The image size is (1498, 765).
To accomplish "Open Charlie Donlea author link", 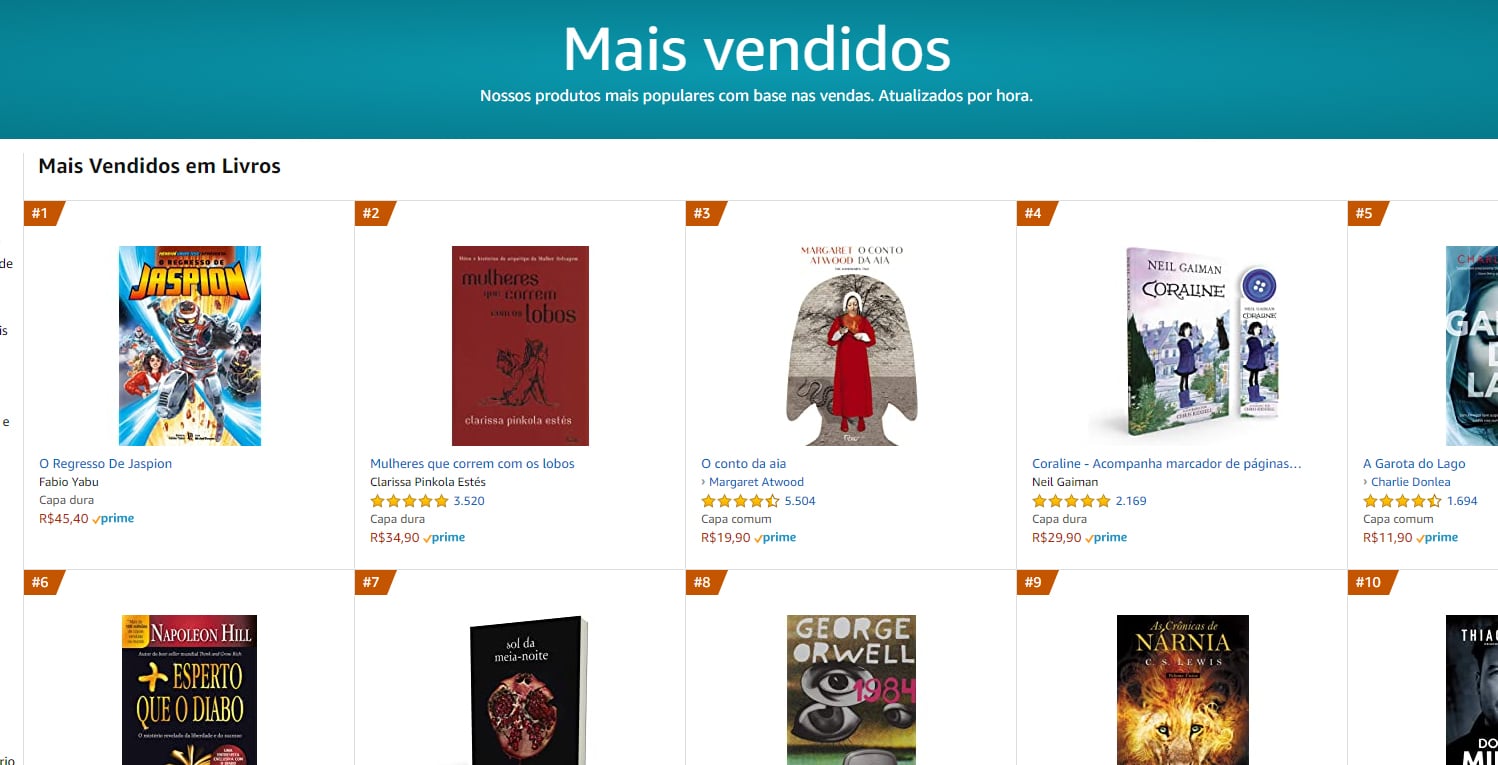I will (x=1410, y=482).
